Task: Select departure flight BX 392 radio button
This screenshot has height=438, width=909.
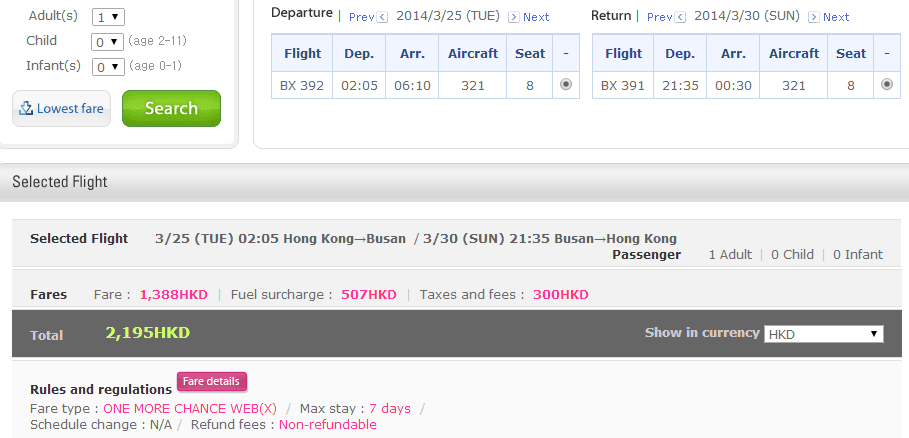Action: click(566, 85)
